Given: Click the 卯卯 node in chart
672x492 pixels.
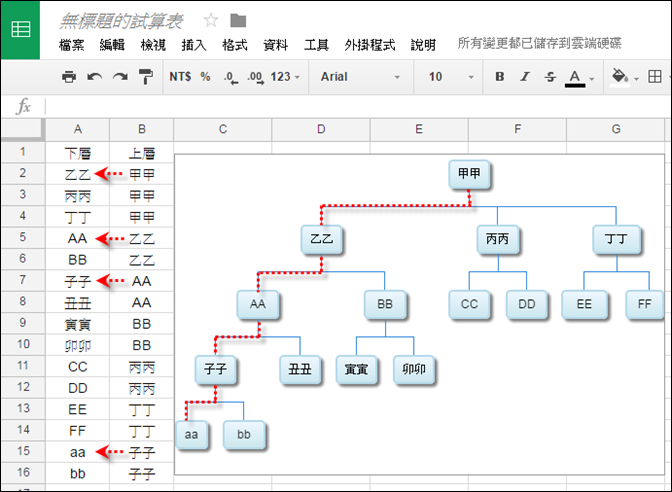Looking at the screenshot, I should pyautogui.click(x=414, y=369).
